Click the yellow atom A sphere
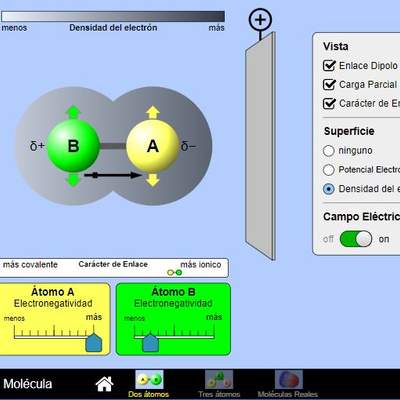 pos(153,146)
